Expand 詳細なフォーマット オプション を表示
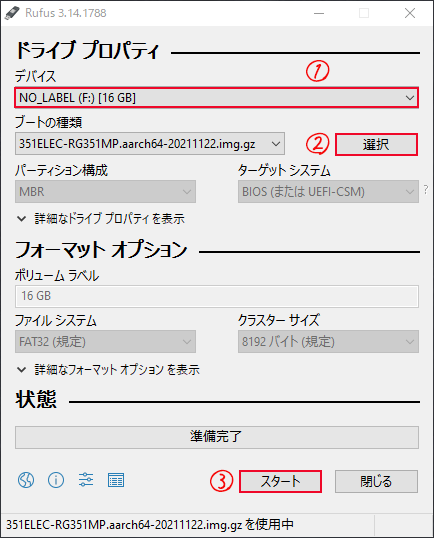Image resolution: width=434 pixels, height=538 pixels. coord(108,370)
